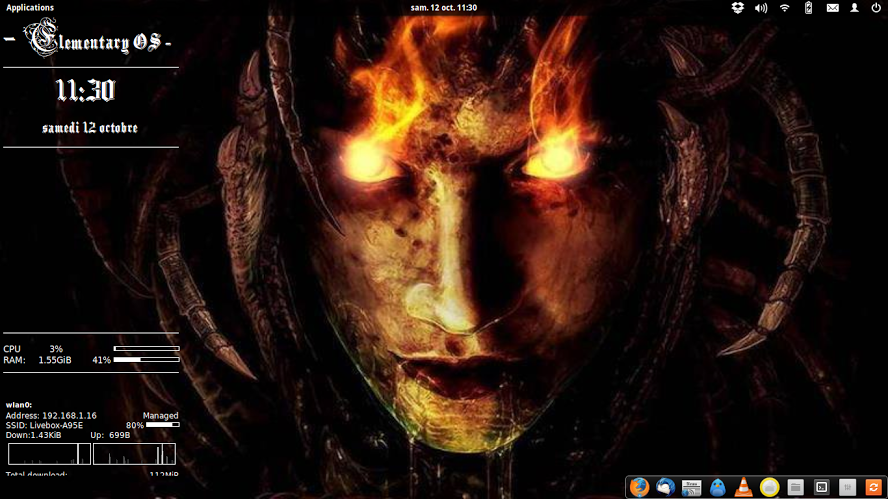Viewport: 888px width, 499px height.
Task: Click the '1.55GiB' RAM value
Action: (55, 360)
